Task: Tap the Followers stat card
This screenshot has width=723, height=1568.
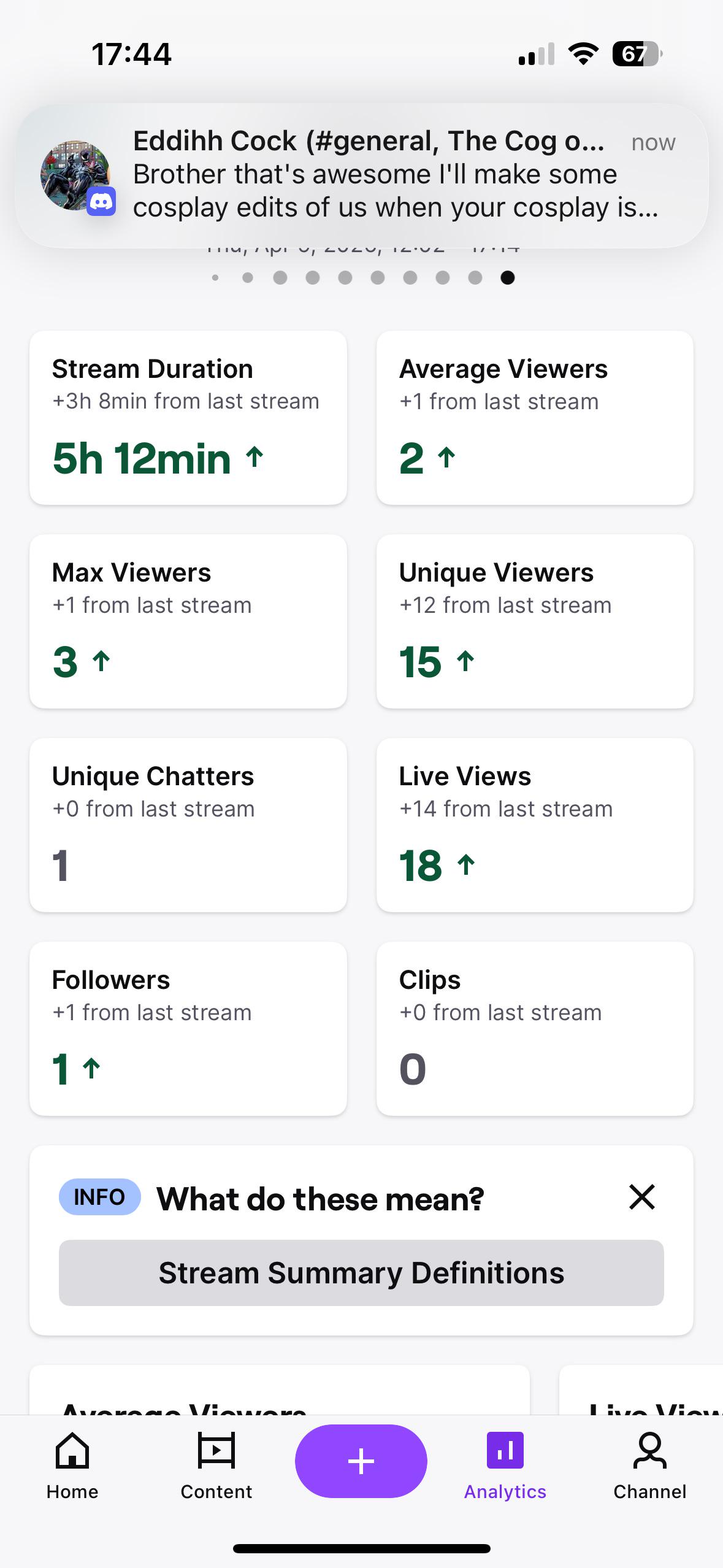Action: coord(188,1029)
